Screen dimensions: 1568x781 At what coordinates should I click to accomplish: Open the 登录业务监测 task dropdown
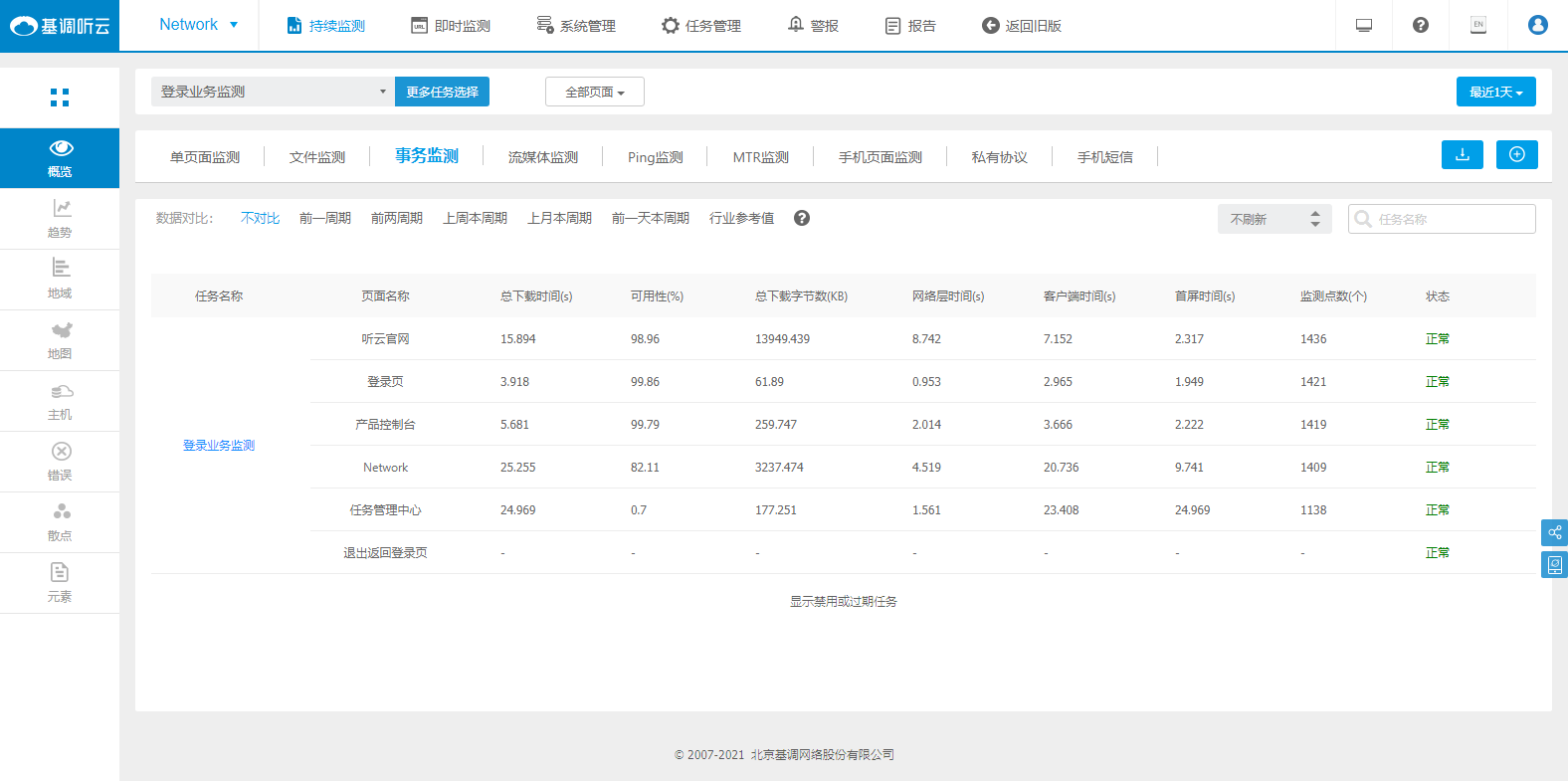pyautogui.click(x=273, y=92)
